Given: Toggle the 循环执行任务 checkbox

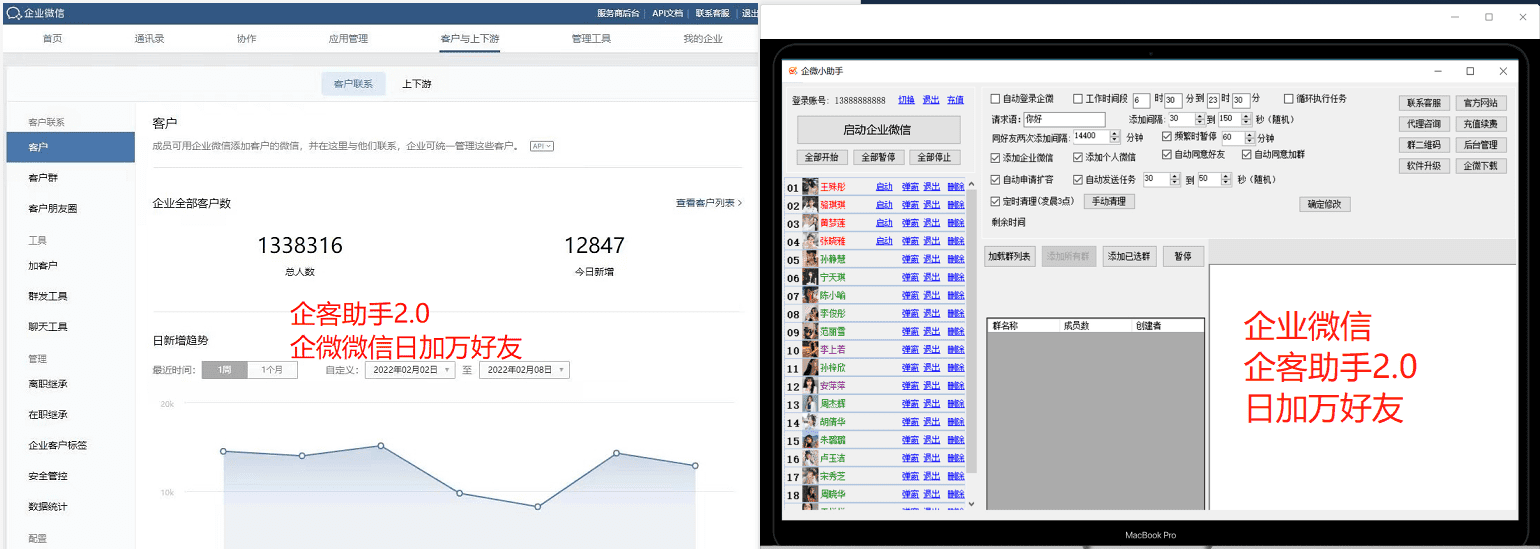Looking at the screenshot, I should (1288, 99).
